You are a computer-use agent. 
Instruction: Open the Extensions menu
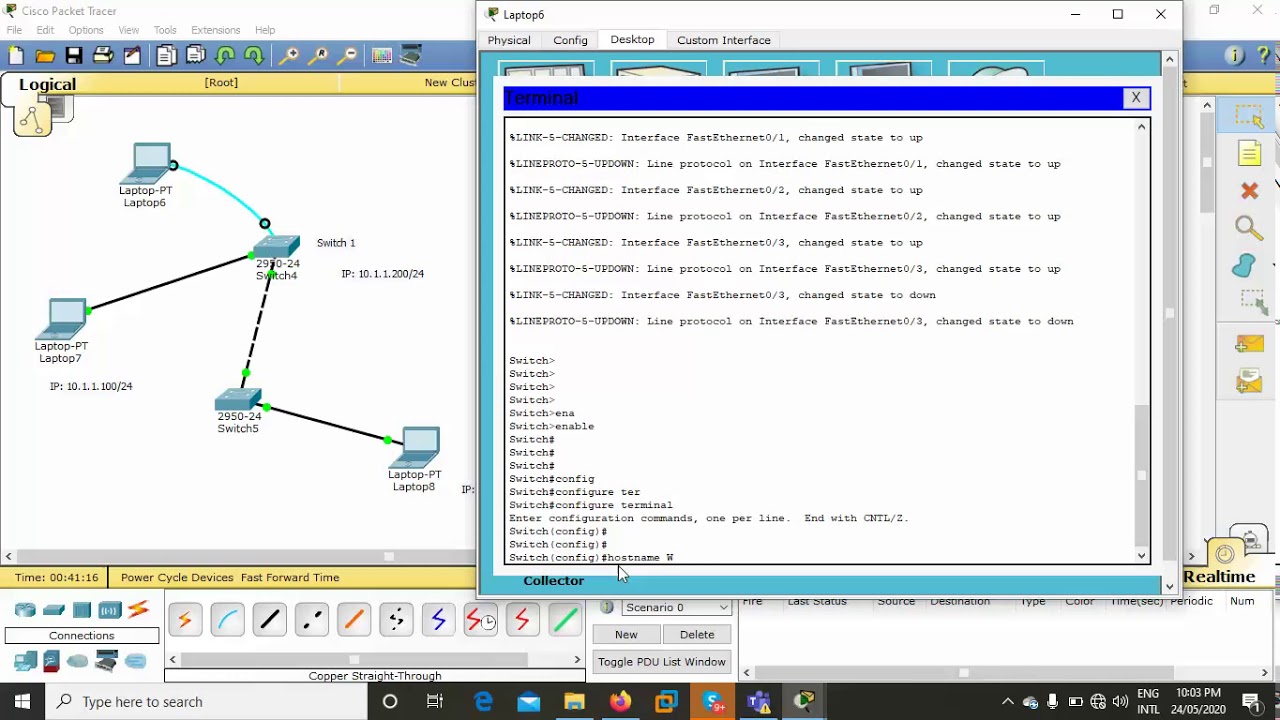point(216,30)
